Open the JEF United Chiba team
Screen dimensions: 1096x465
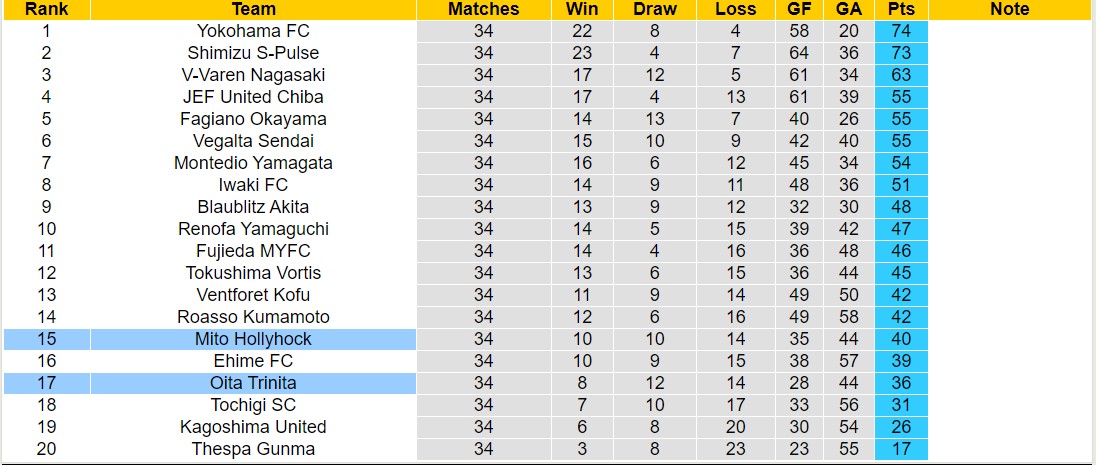(253, 97)
